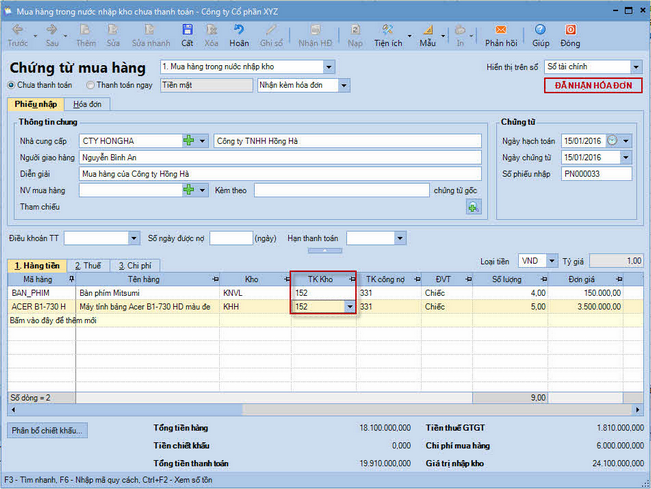This screenshot has height=489, width=651.
Task: Select the KNVL warehouse cell
Action: coord(255,293)
